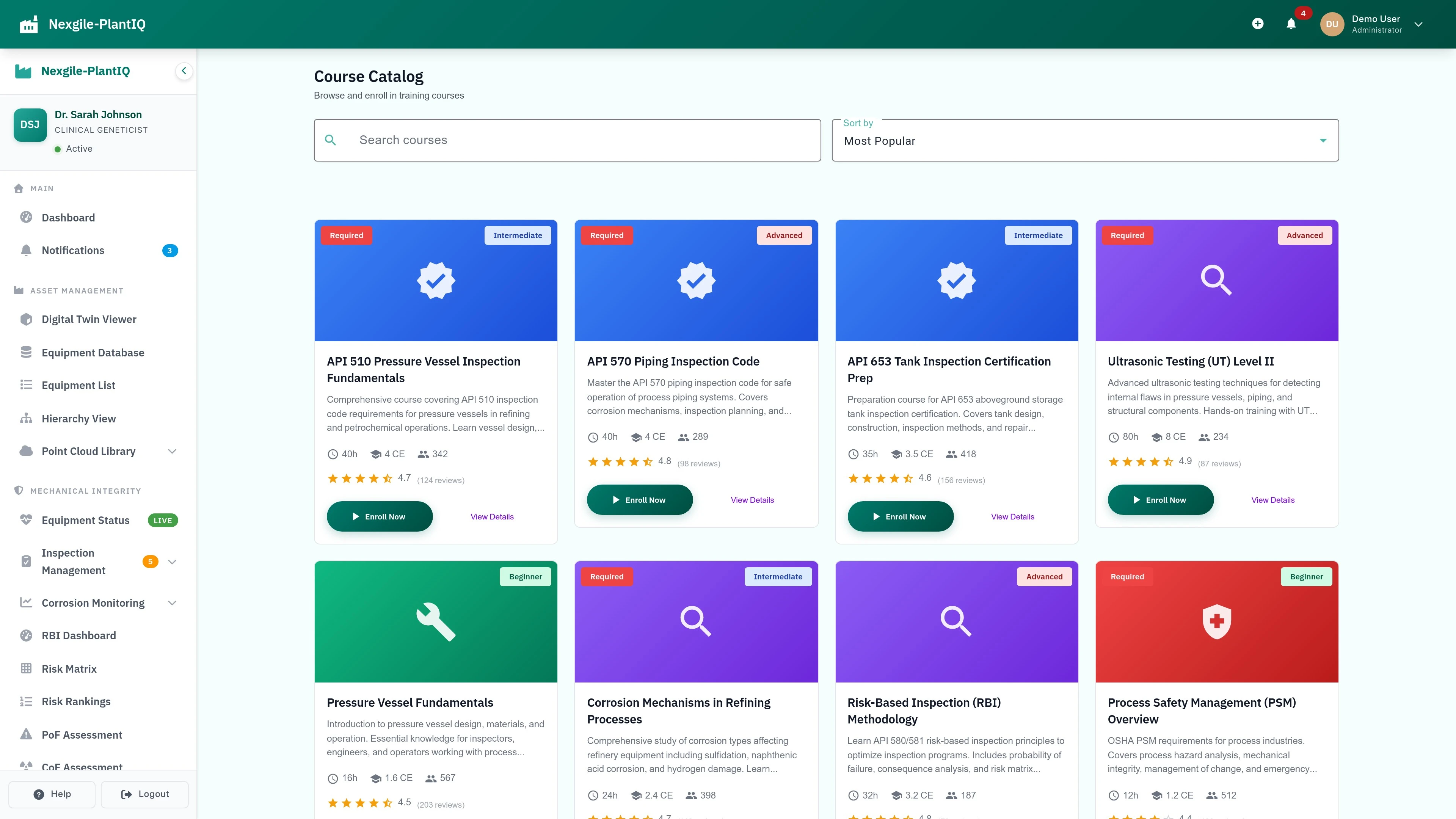Image resolution: width=1456 pixels, height=819 pixels.
Task: Expand the Corrosion Monitoring submenu
Action: [x=173, y=603]
